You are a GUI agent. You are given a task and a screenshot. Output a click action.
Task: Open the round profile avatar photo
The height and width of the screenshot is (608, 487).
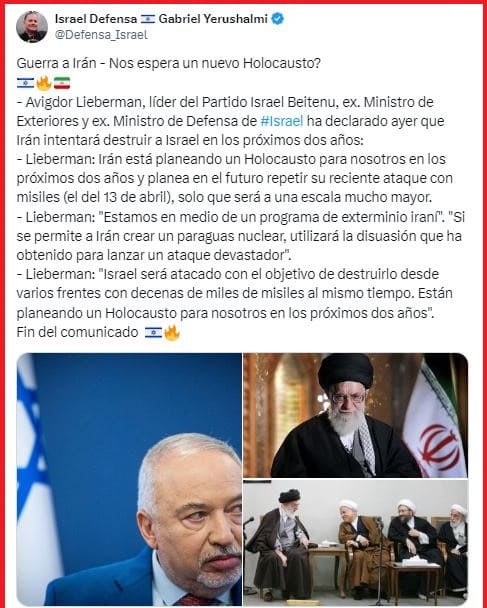pyautogui.click(x=32, y=26)
